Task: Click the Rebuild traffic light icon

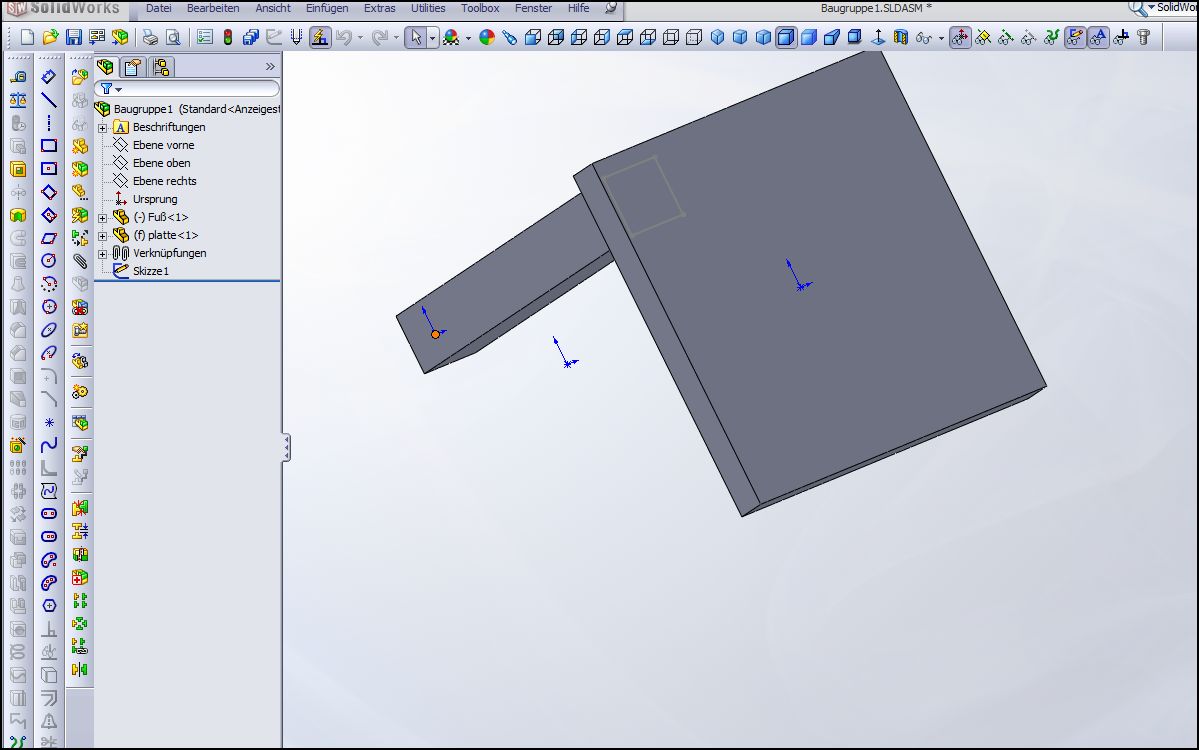Action: tap(228, 38)
